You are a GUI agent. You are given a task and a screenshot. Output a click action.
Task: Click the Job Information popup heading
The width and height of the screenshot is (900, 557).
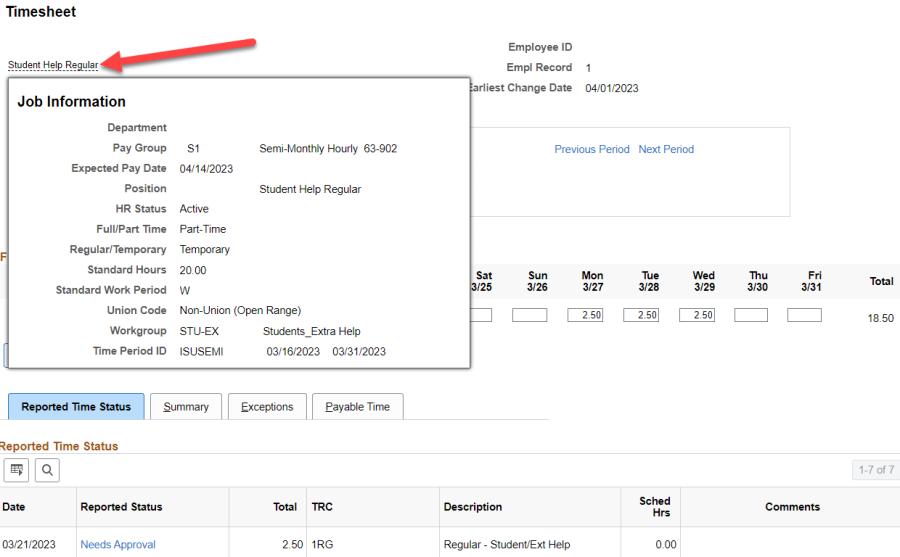71,102
